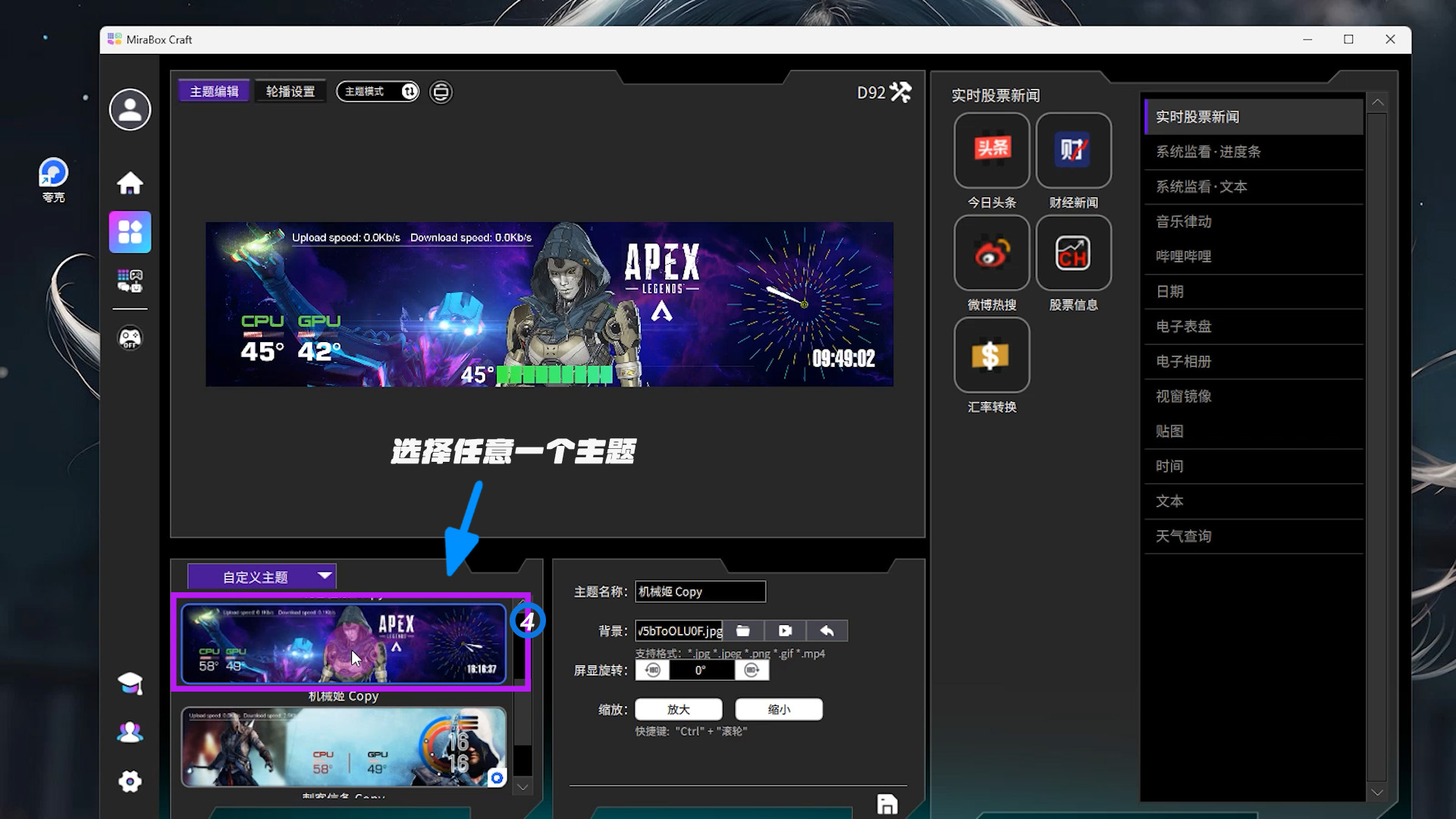Open settings gear in sidebar
This screenshot has width=1456, height=819.
(130, 782)
